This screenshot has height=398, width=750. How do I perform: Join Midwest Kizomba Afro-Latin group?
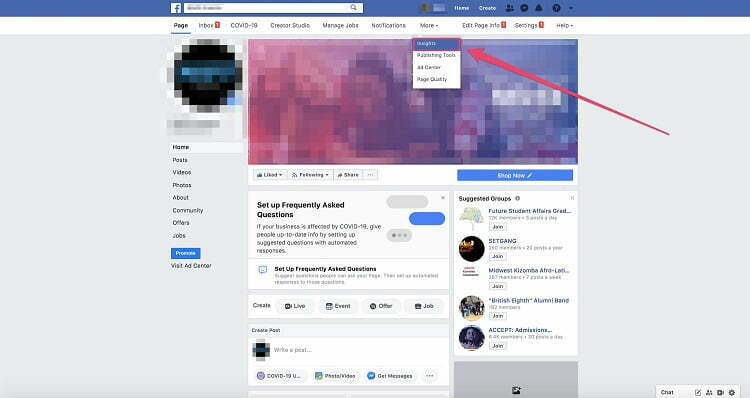click(x=497, y=286)
